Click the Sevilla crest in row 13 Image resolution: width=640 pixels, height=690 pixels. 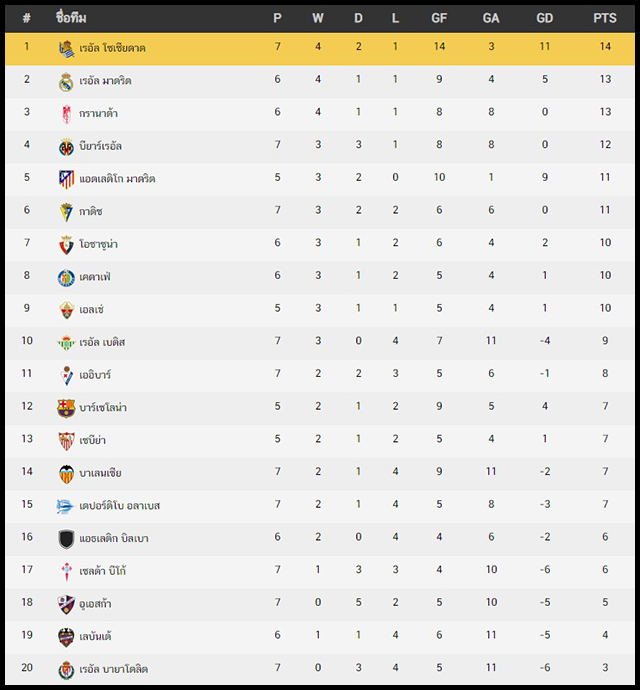tap(66, 441)
